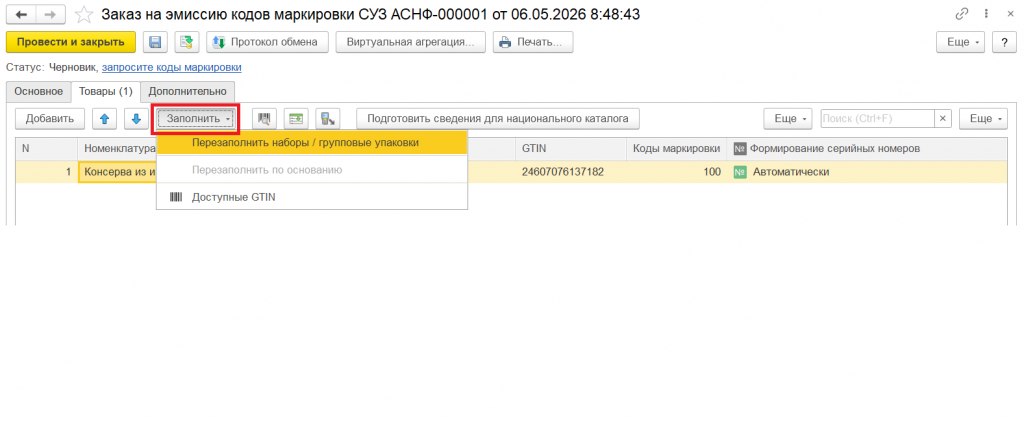This screenshot has height=421, width=1024.
Task: Select the Консерва из и nomenclature cell
Action: [118, 172]
